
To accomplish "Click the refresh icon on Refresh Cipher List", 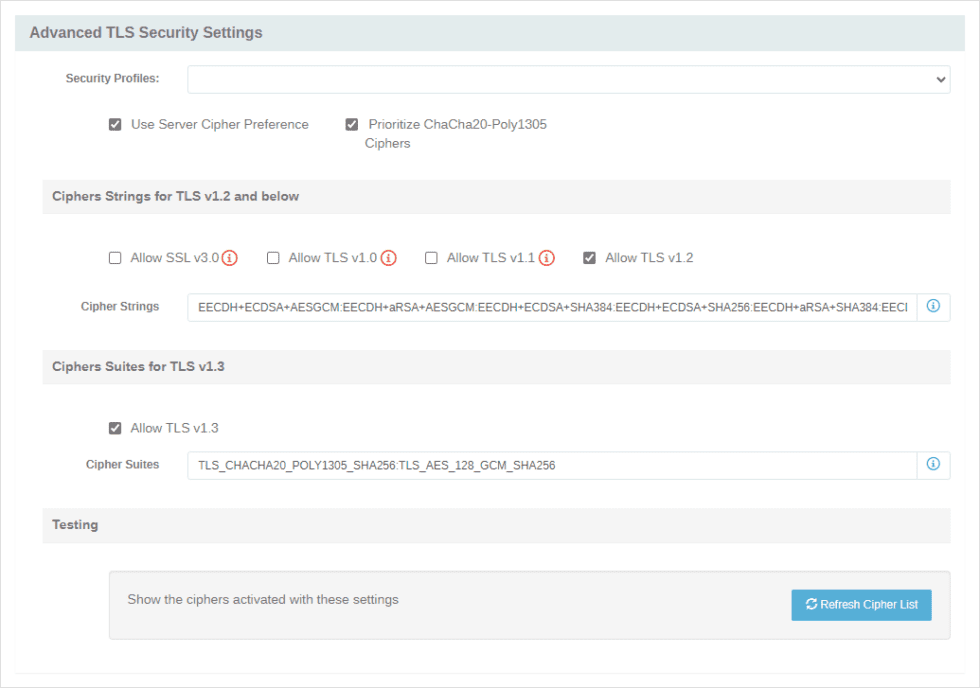I will point(810,604).
